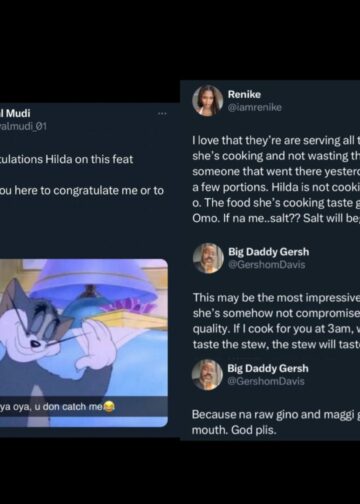This screenshot has width=360, height=504.
Task: Click the 'here to congratulate me' reply text
Action: click(82, 191)
